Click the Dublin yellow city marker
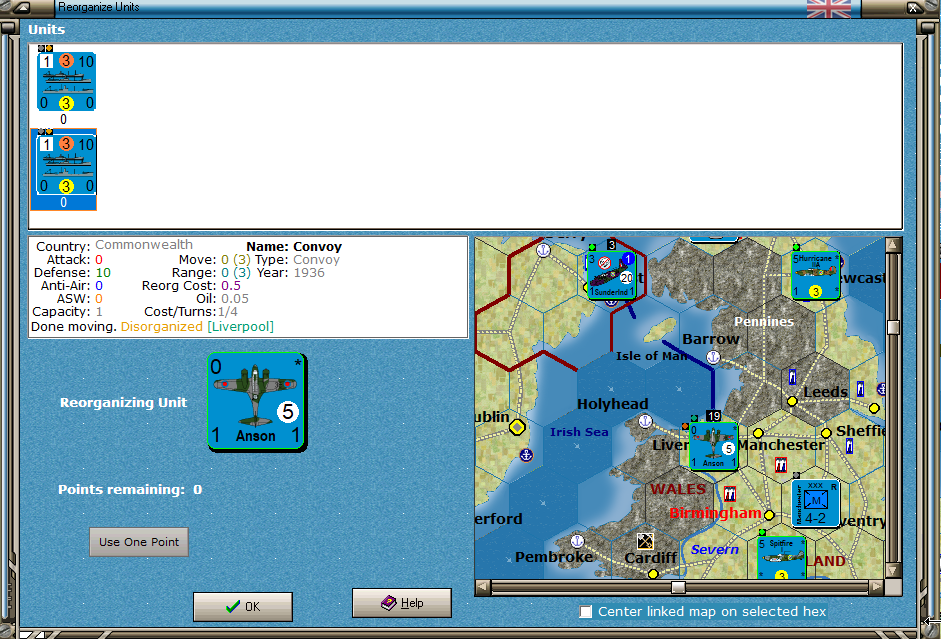This screenshot has height=639, width=941. 517,427
